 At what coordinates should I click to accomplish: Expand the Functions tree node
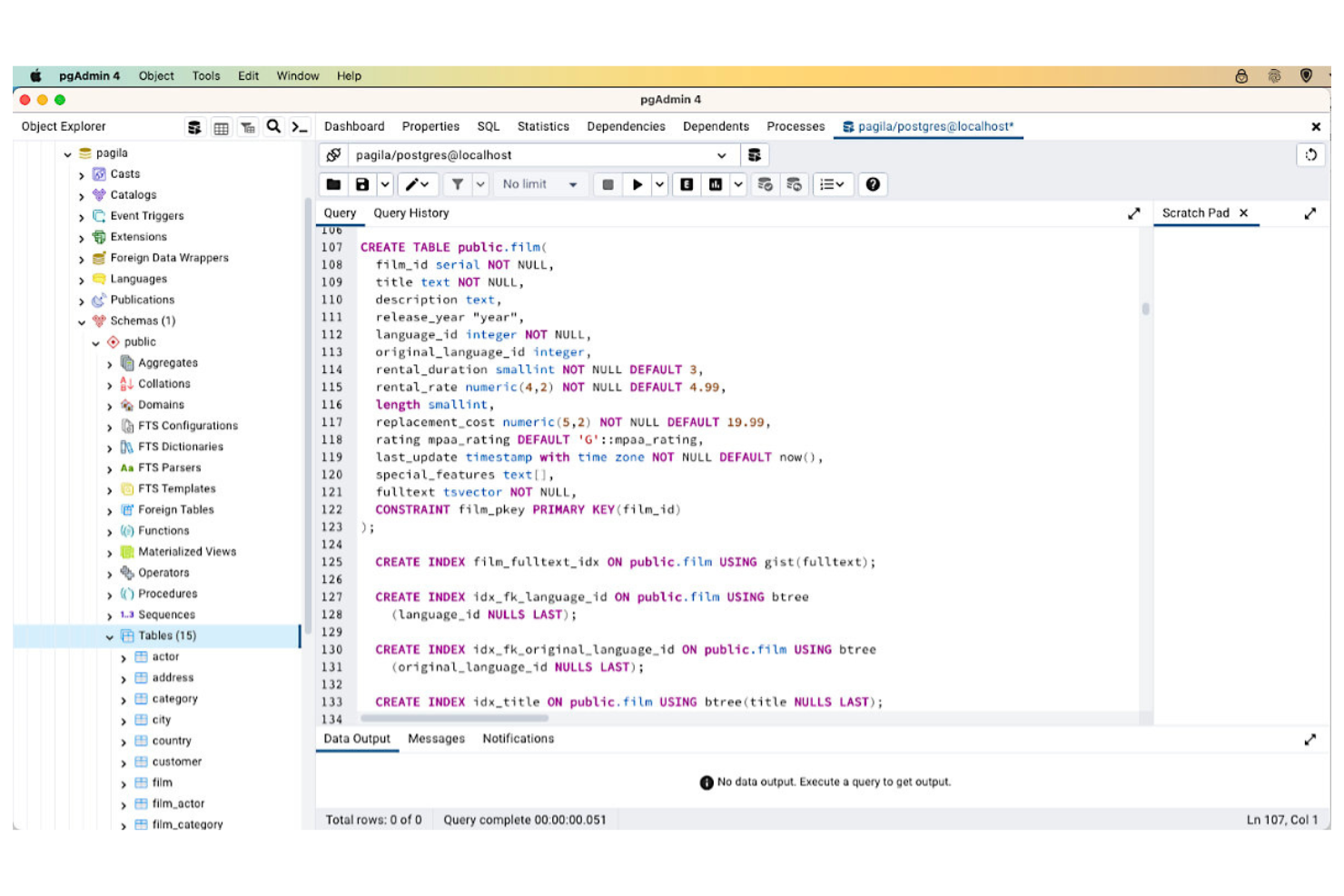[111, 530]
